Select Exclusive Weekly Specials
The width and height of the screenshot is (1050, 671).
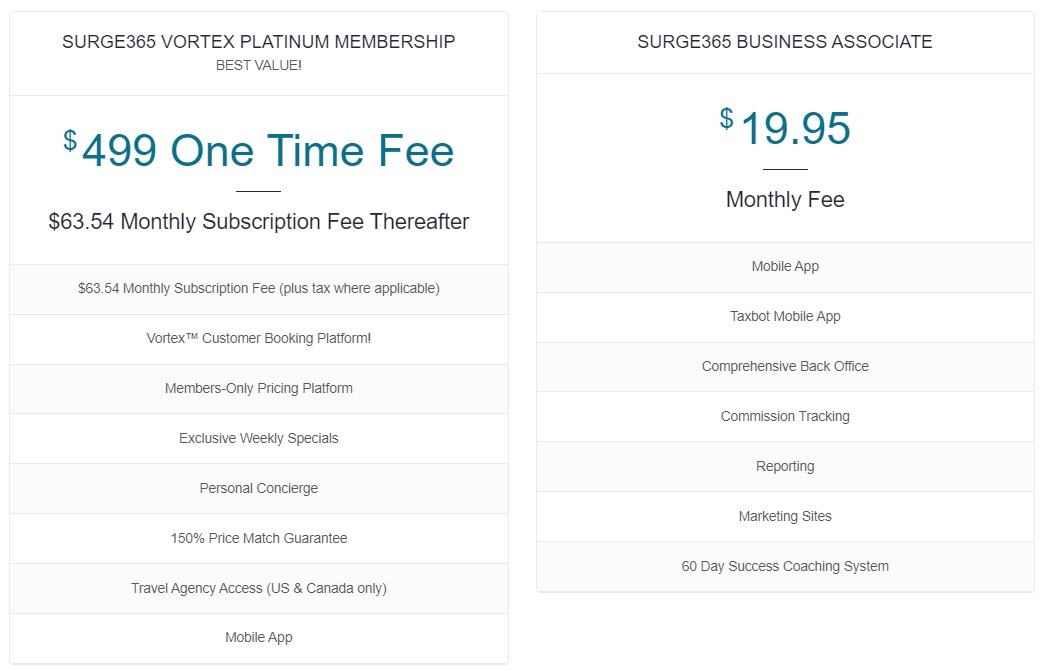click(x=258, y=438)
